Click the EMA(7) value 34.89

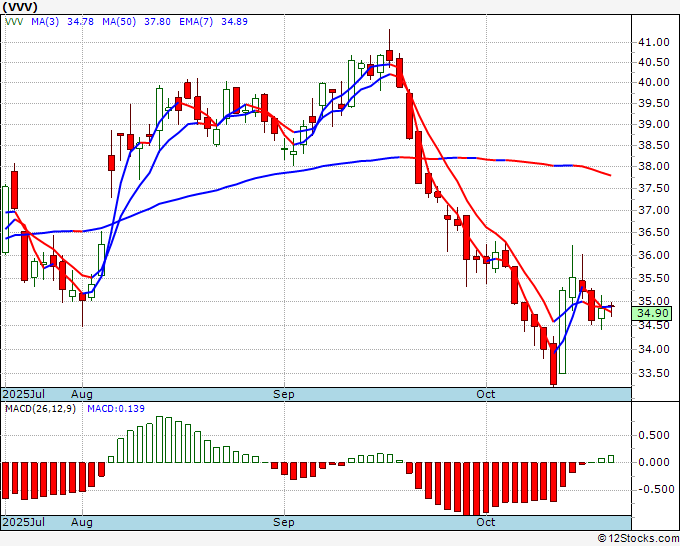click(x=234, y=21)
